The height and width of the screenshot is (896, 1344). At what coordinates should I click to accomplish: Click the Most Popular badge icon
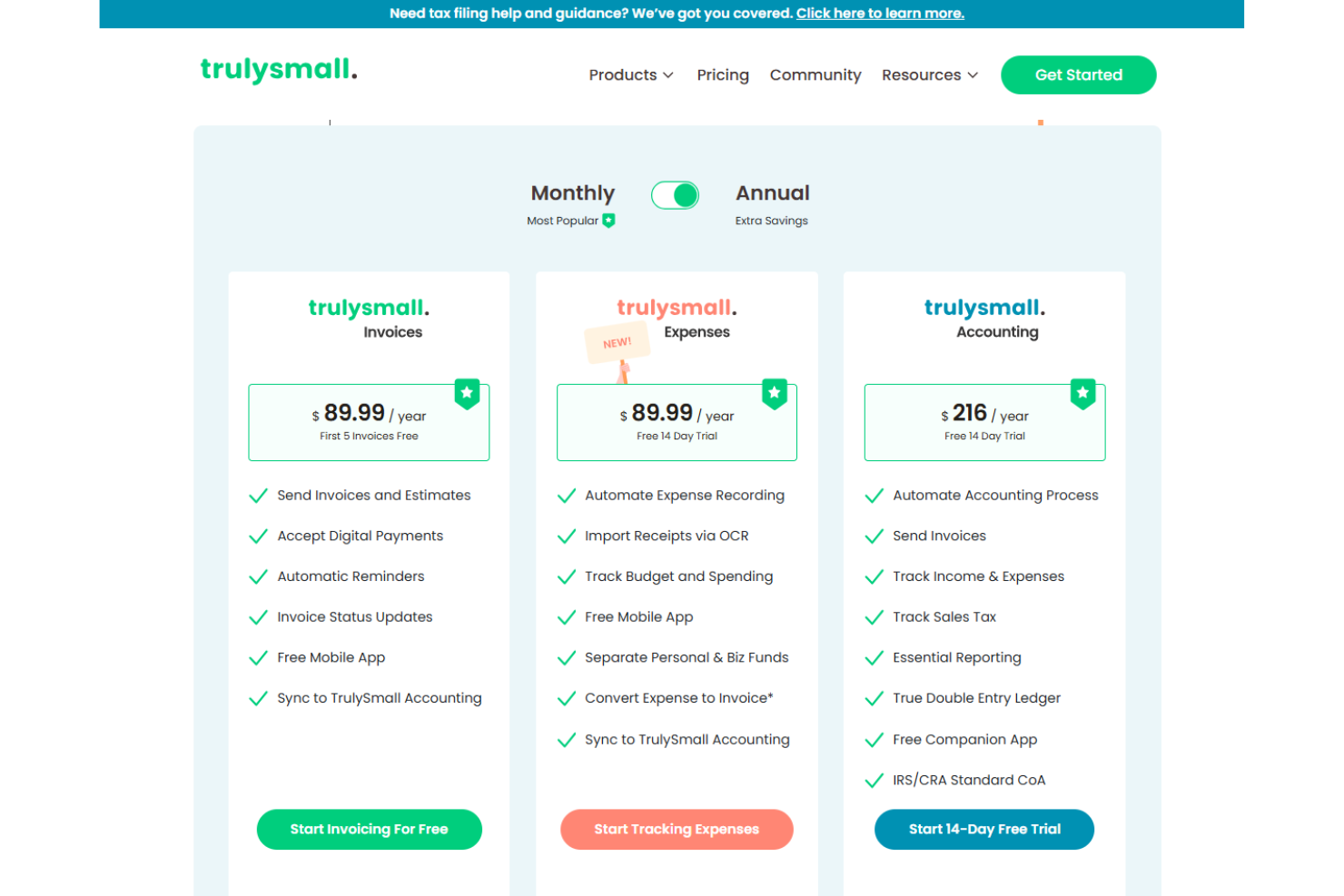[x=608, y=221]
